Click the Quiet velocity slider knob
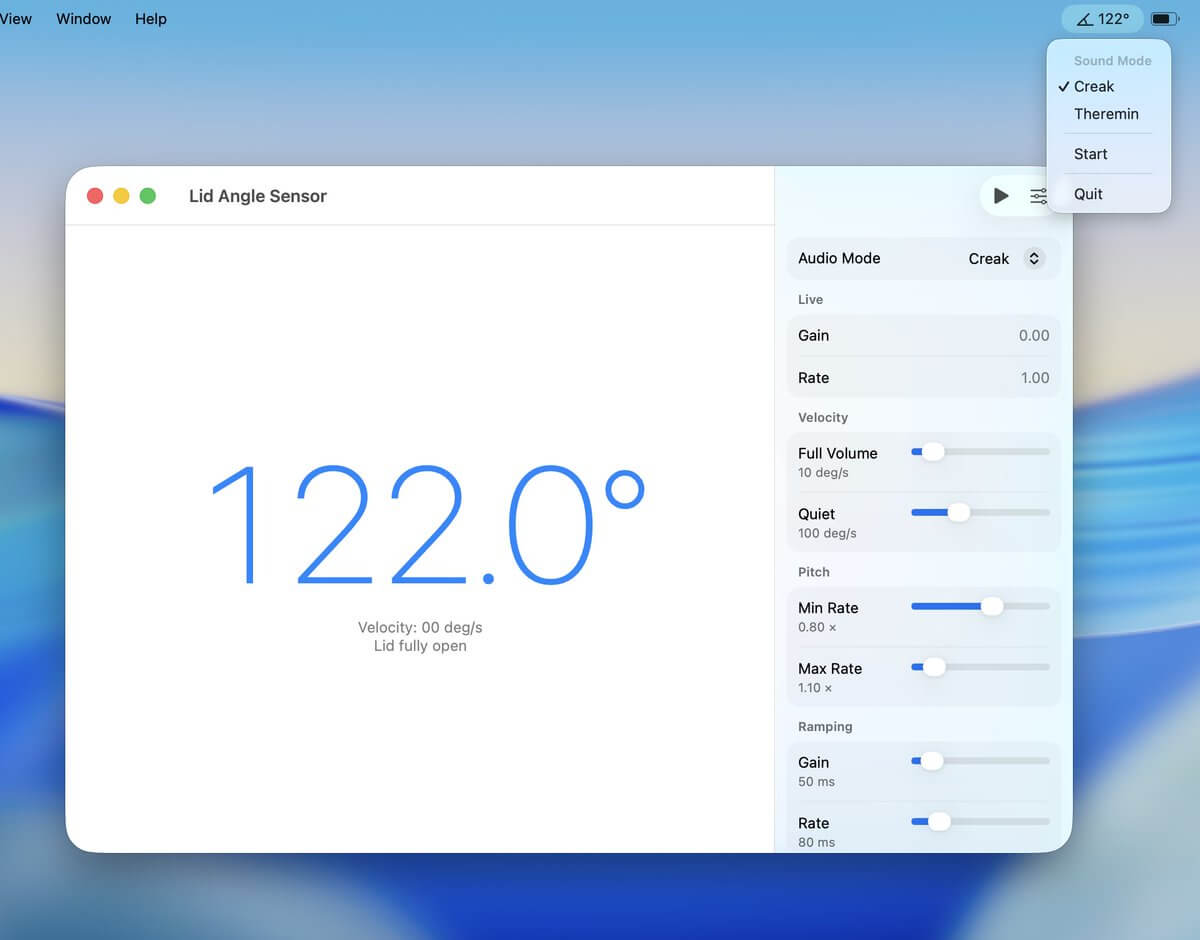The height and width of the screenshot is (940, 1200). coord(958,513)
